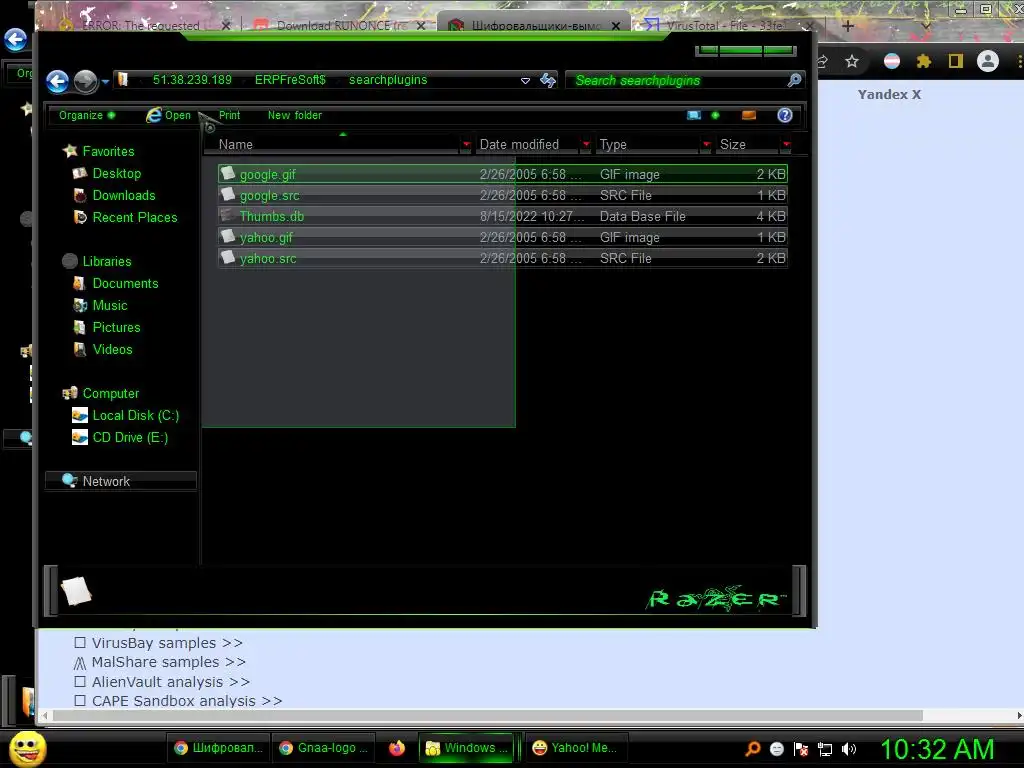Click the Thumbs.db file icon

[227, 216]
